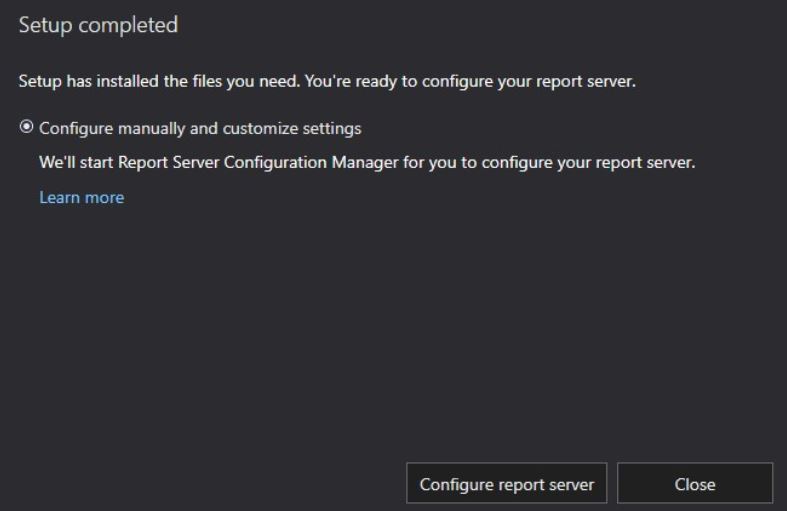
Task: Click the 'Setup has installed the files' message
Action: [327, 81]
